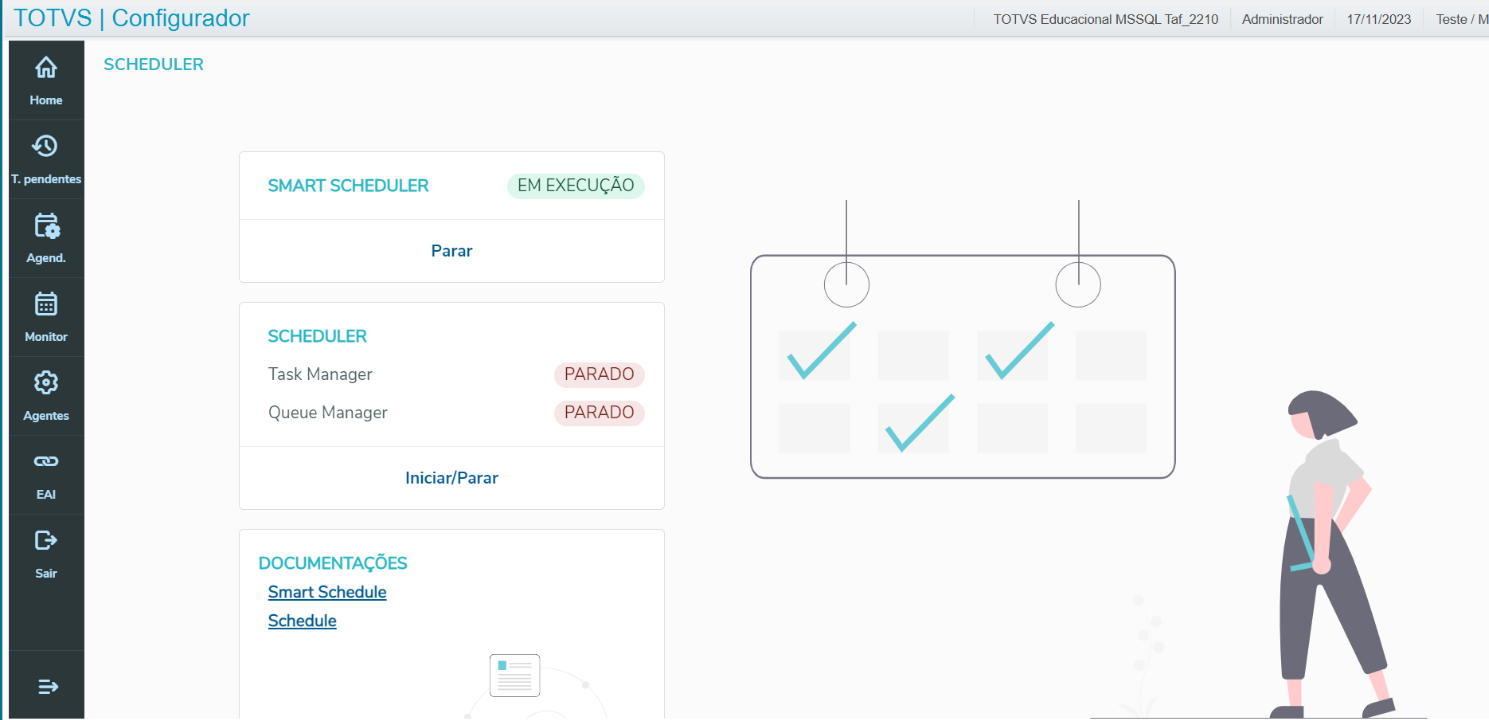Click the Iniciar/Parar scheduler button
Viewport: 1489px width, 720px height.
452,478
